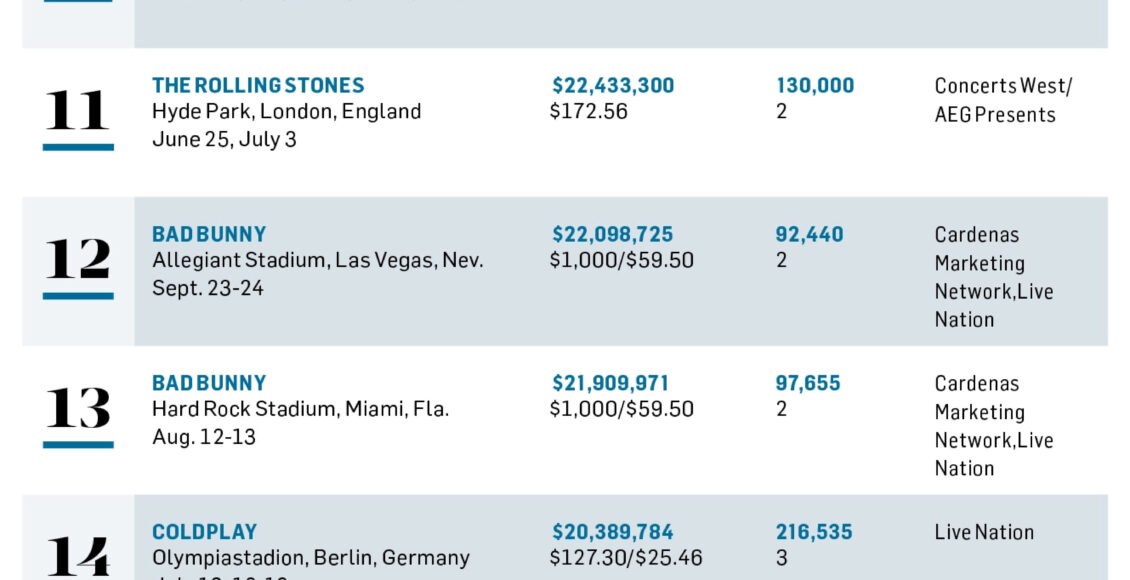The height and width of the screenshot is (580, 1130).
Task: Click the 92,440 attendance number
Action: [809, 235]
